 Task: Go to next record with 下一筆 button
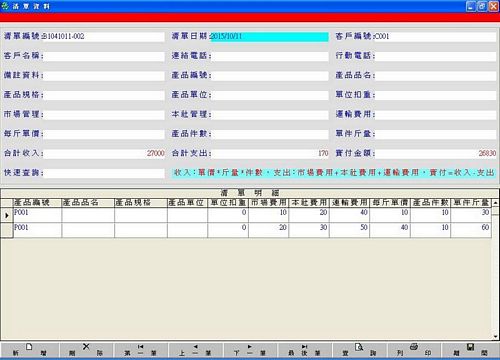pos(250,350)
